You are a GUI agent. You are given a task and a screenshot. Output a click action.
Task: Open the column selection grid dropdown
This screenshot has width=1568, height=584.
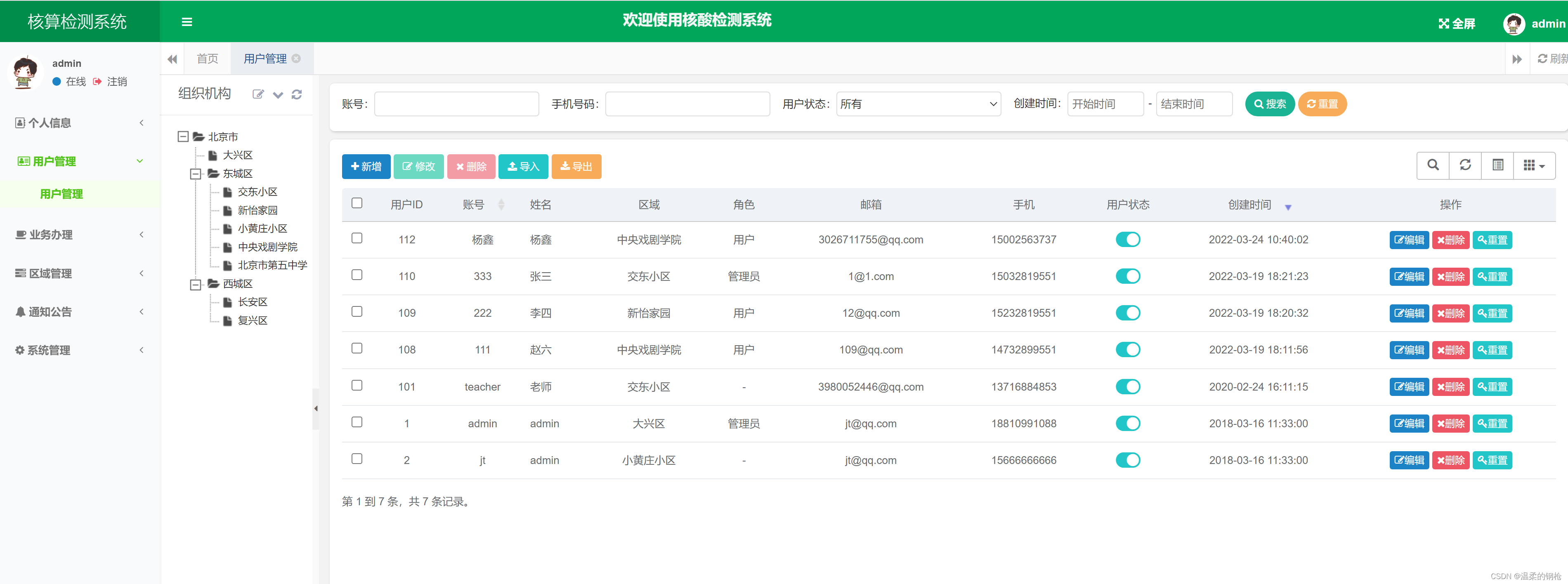pos(1534,165)
